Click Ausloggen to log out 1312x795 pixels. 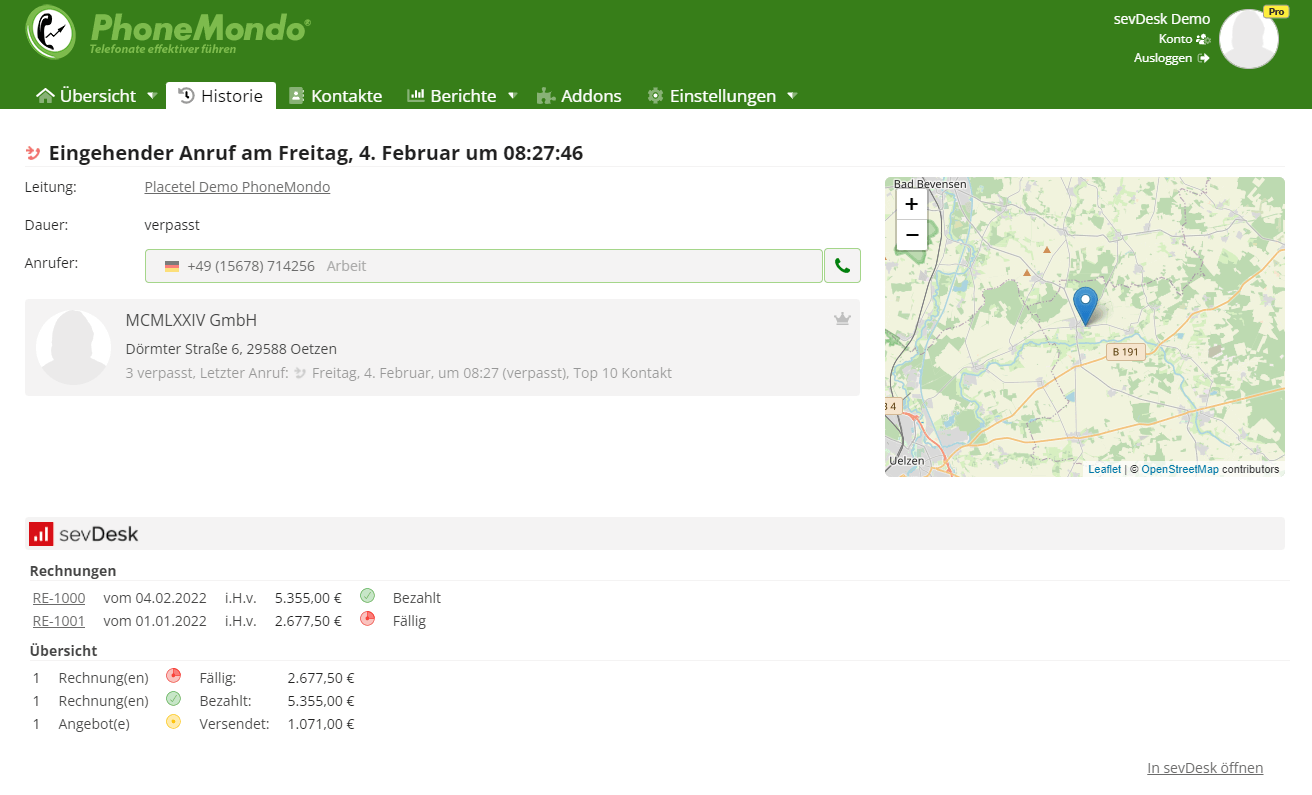pos(1171,58)
